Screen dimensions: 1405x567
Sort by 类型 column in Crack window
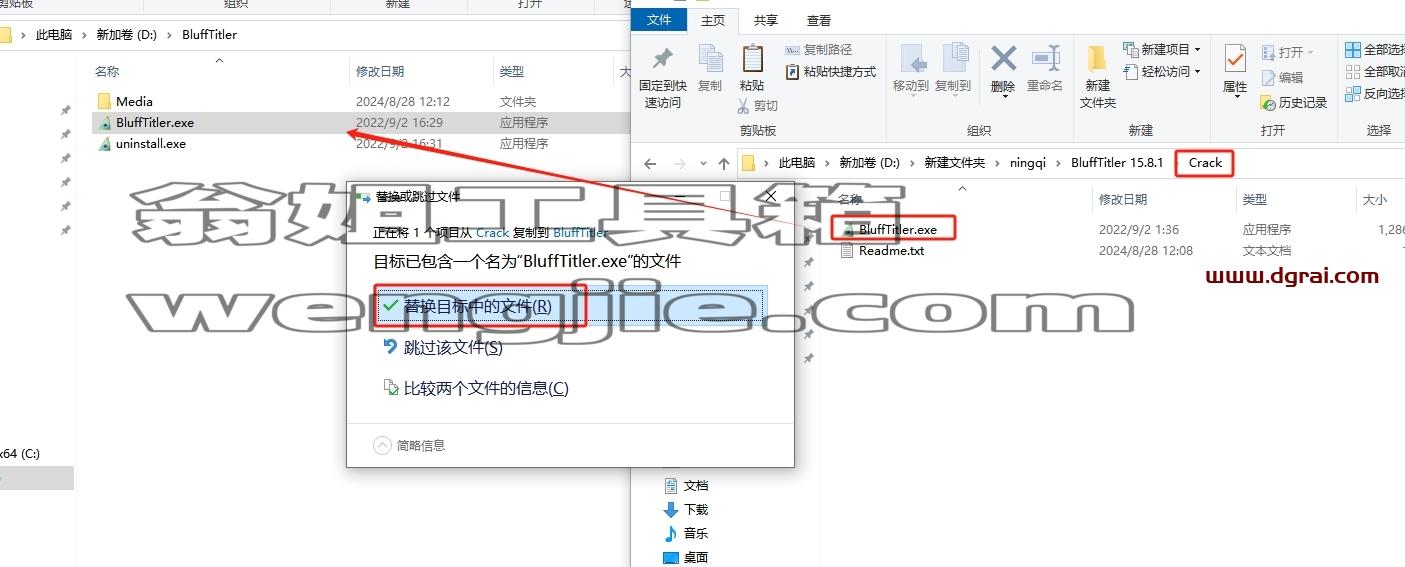(x=1255, y=199)
